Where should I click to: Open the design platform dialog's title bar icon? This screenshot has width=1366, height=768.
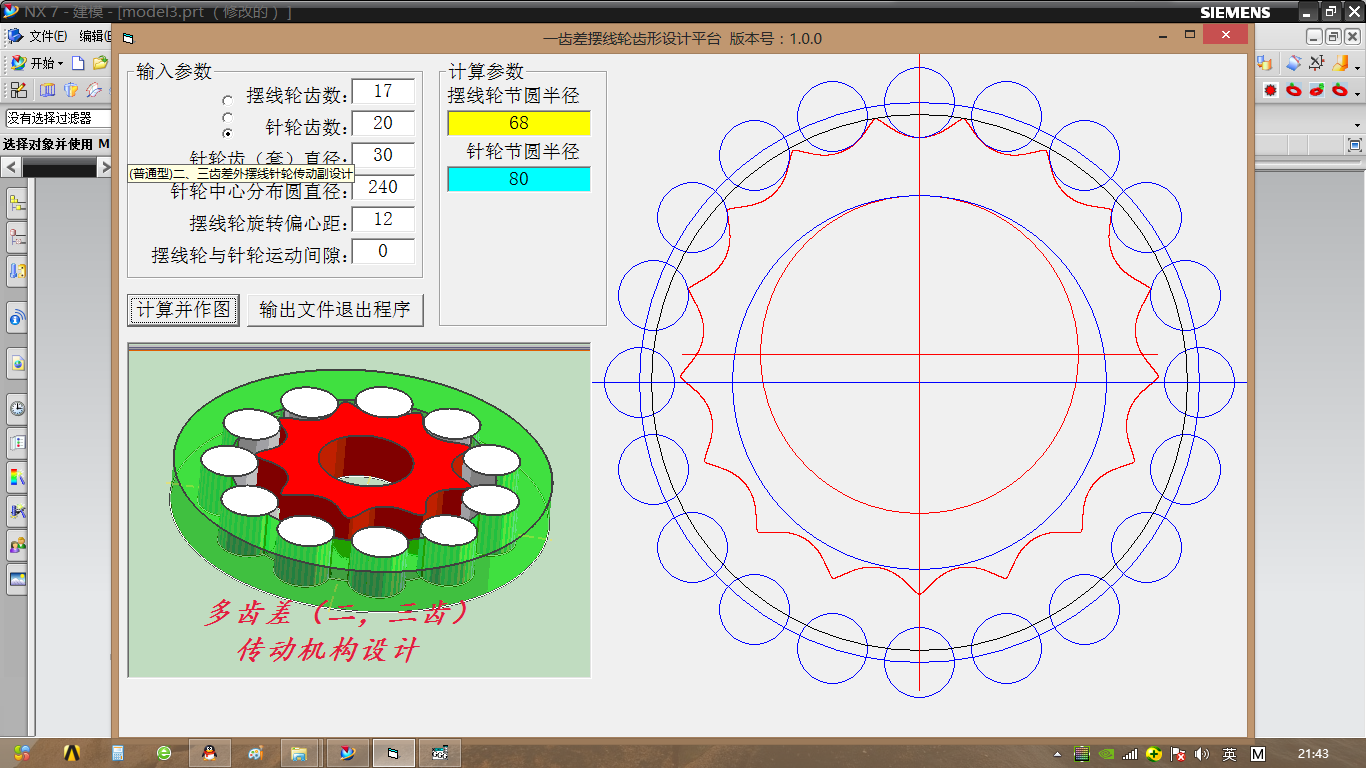pyautogui.click(x=128, y=38)
